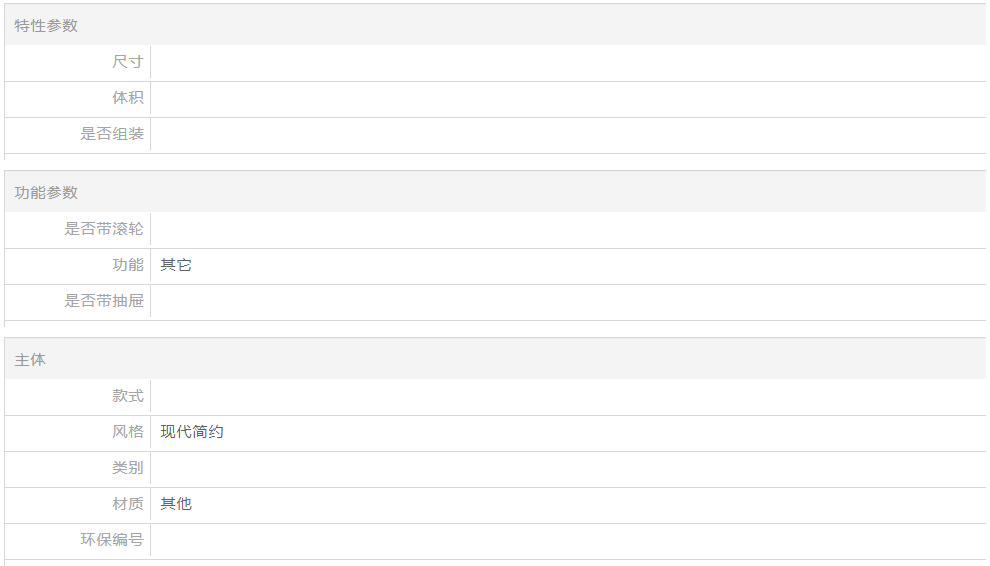
Task: Select the 款式 row label
Action: pyautogui.click(x=128, y=396)
